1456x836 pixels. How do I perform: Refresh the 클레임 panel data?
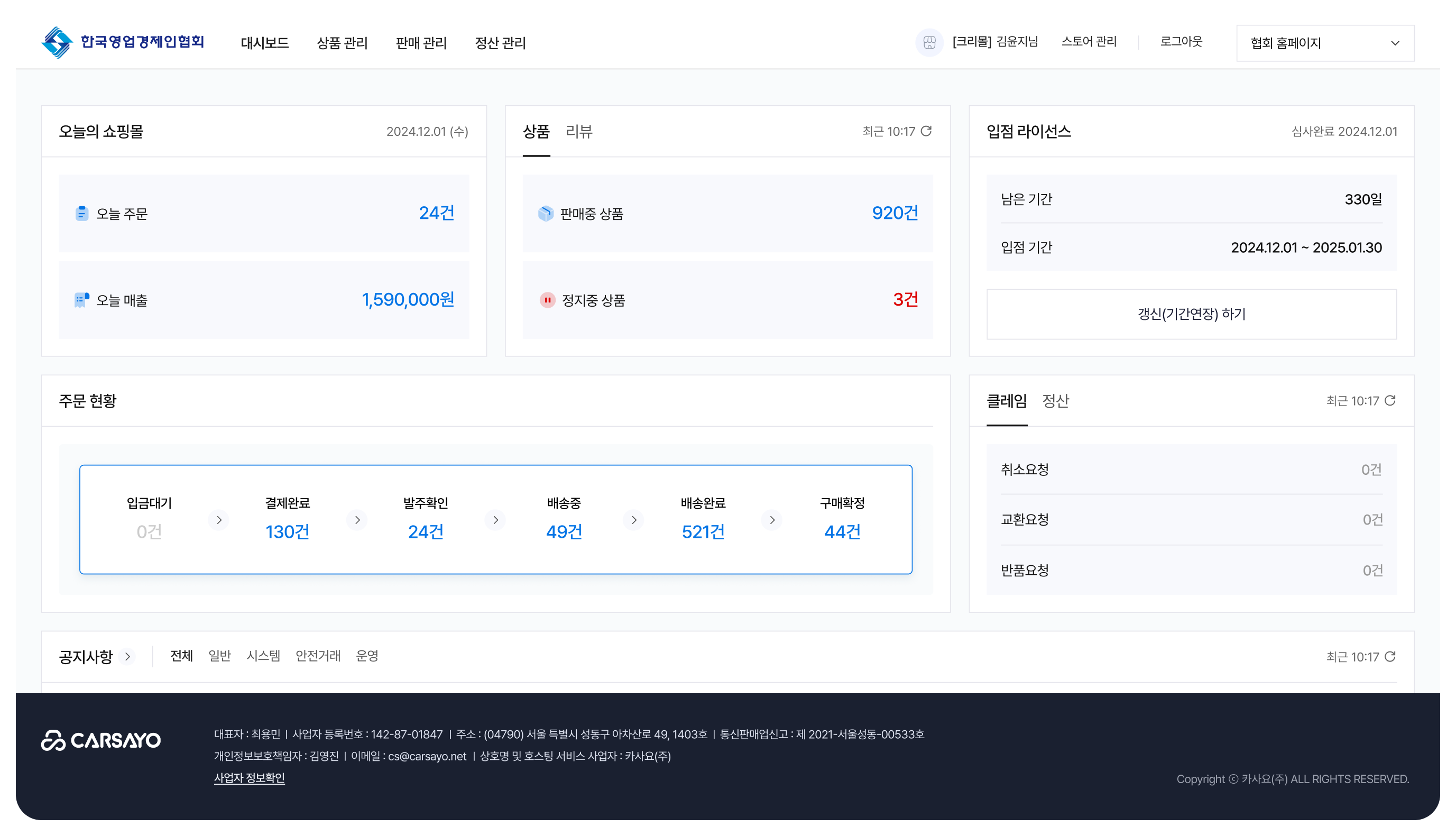(x=1389, y=400)
